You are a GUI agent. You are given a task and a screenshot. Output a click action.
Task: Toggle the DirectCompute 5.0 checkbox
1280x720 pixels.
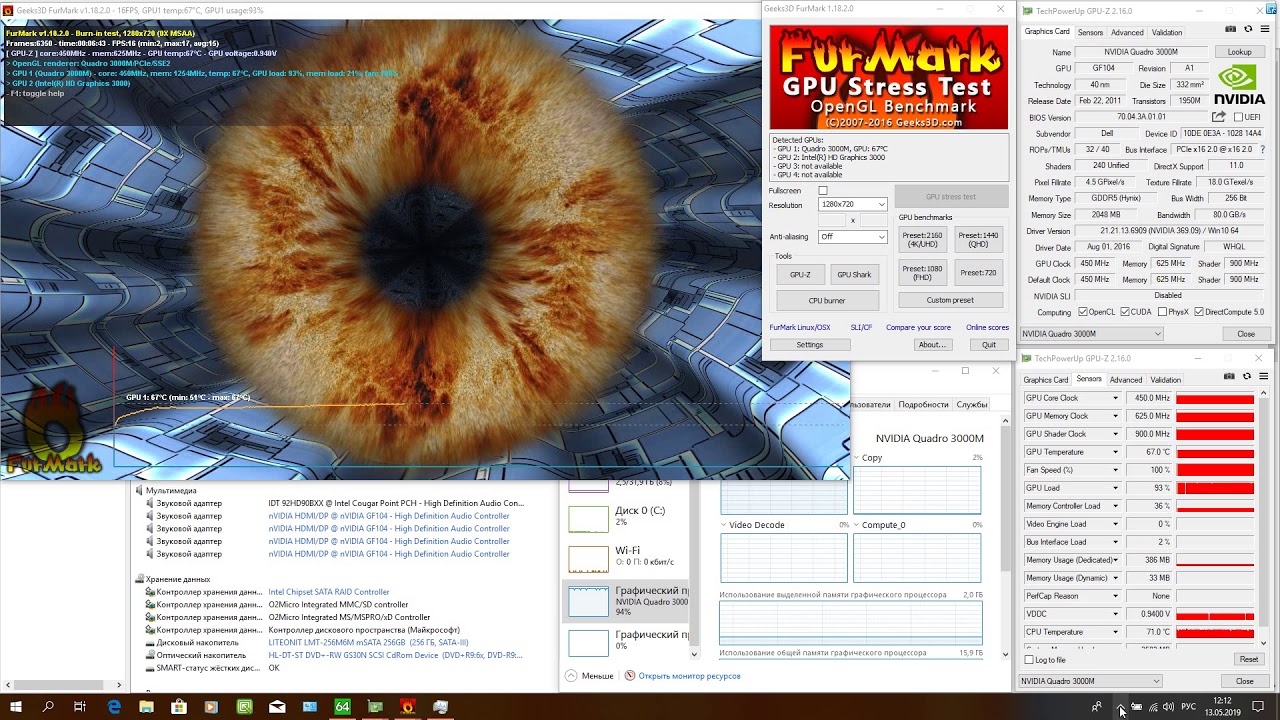click(x=1199, y=312)
